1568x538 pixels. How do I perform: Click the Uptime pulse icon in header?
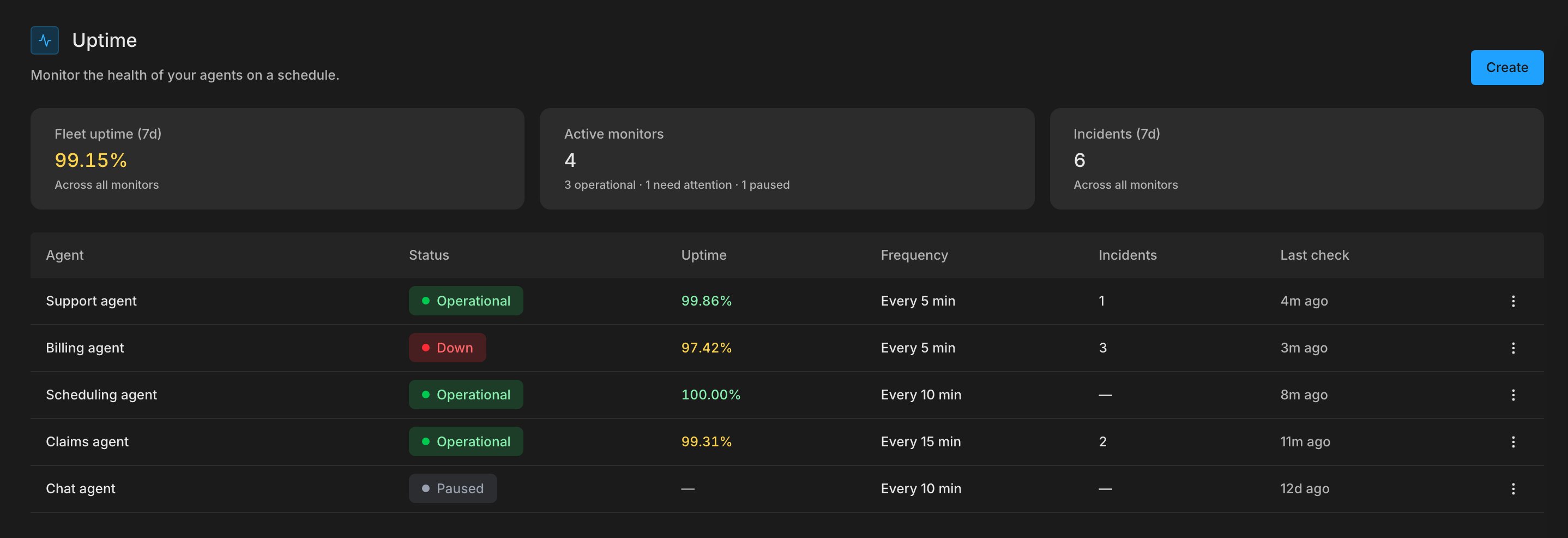coord(45,40)
